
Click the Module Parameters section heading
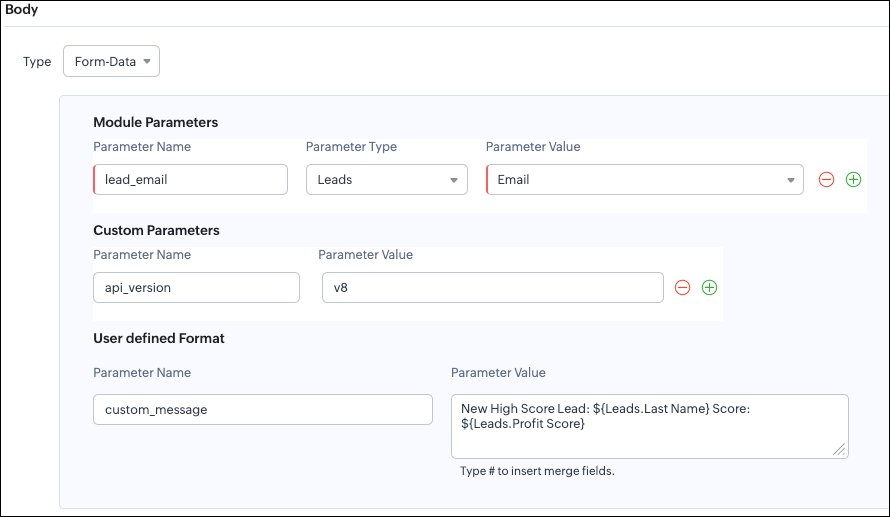point(155,123)
